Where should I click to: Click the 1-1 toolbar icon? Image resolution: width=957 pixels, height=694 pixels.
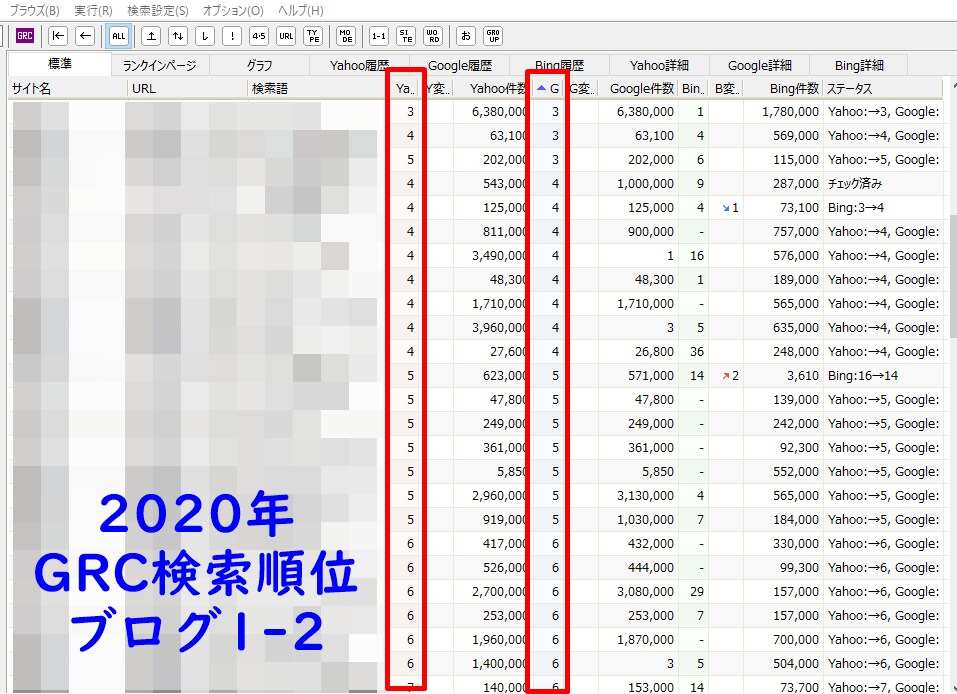pos(378,36)
